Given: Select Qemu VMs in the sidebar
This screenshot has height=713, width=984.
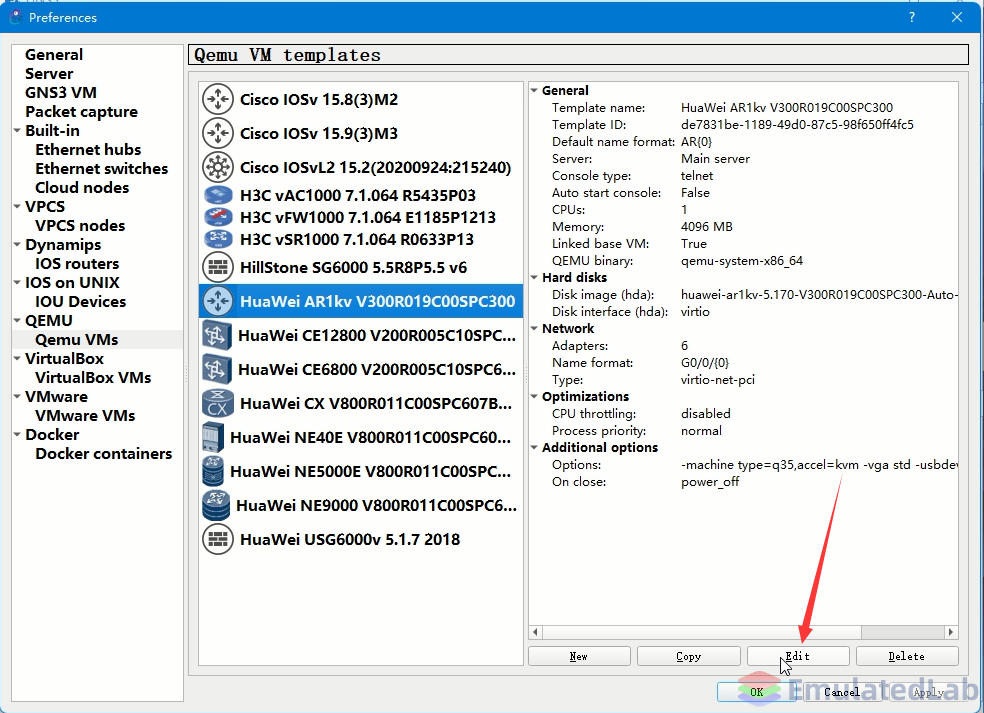Looking at the screenshot, I should pos(77,340).
